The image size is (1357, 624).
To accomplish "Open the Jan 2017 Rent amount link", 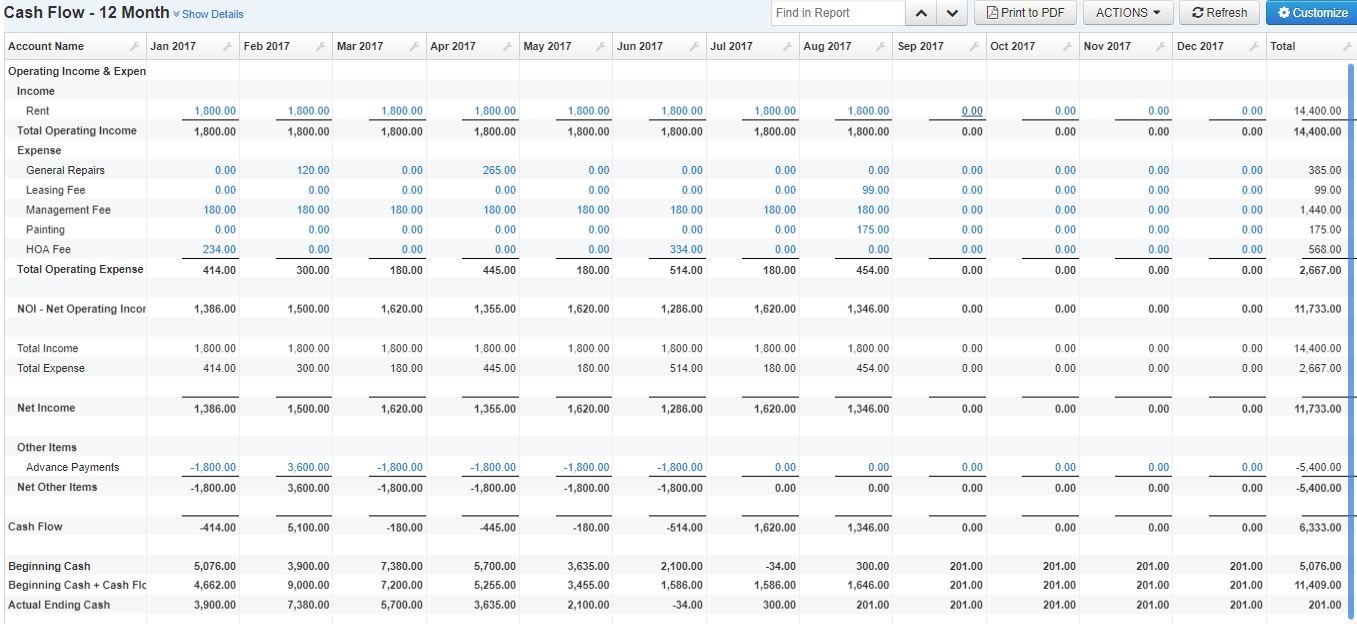I will 215,111.
